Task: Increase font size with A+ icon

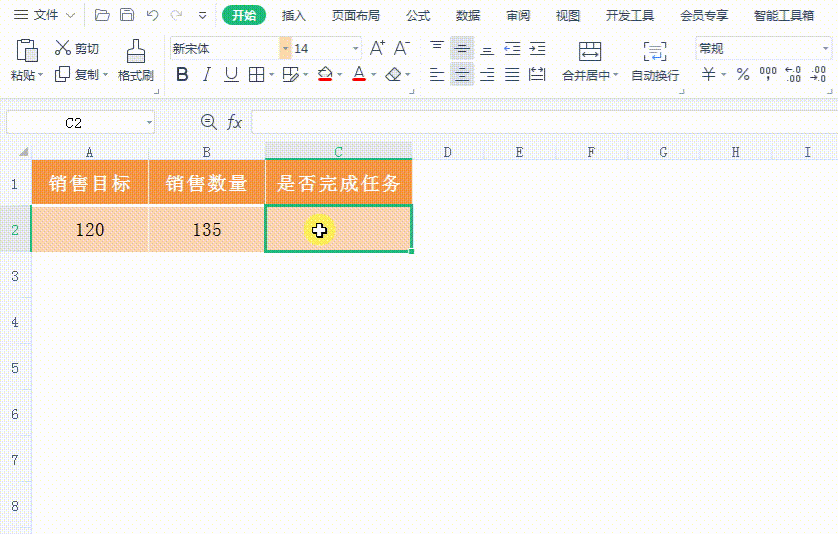Action: [x=377, y=48]
